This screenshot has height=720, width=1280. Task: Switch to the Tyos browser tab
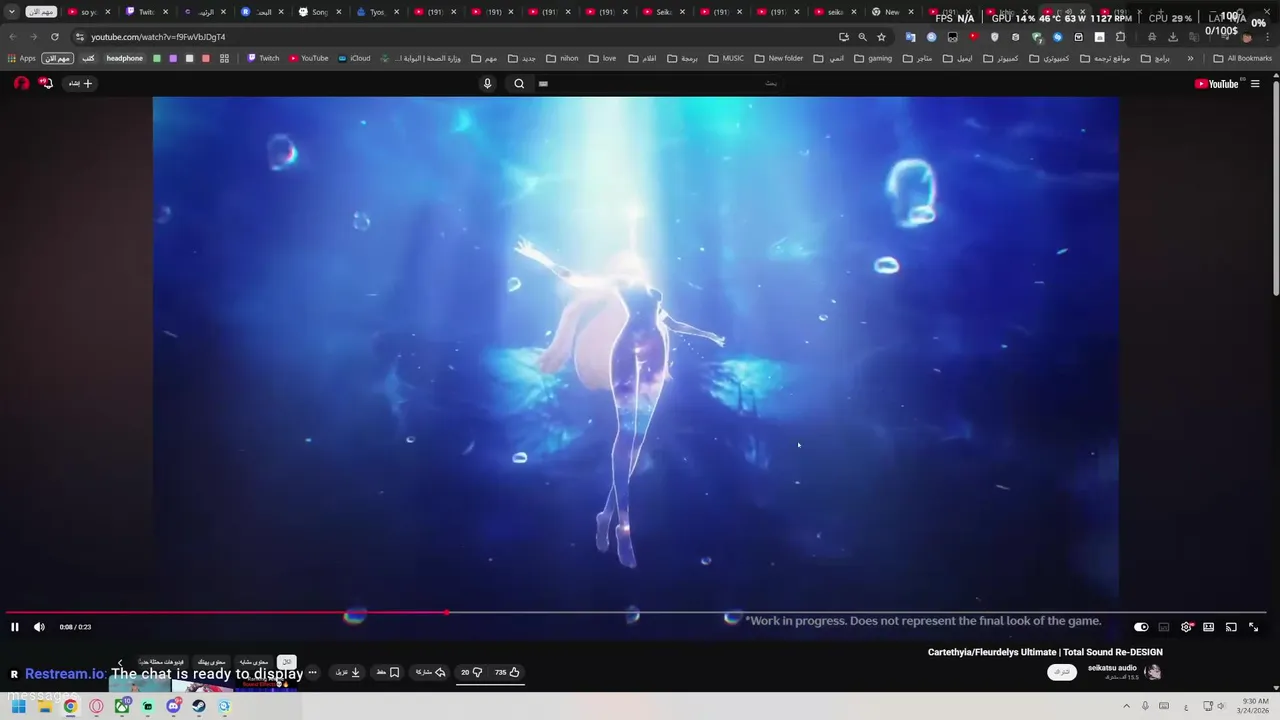[x=377, y=12]
